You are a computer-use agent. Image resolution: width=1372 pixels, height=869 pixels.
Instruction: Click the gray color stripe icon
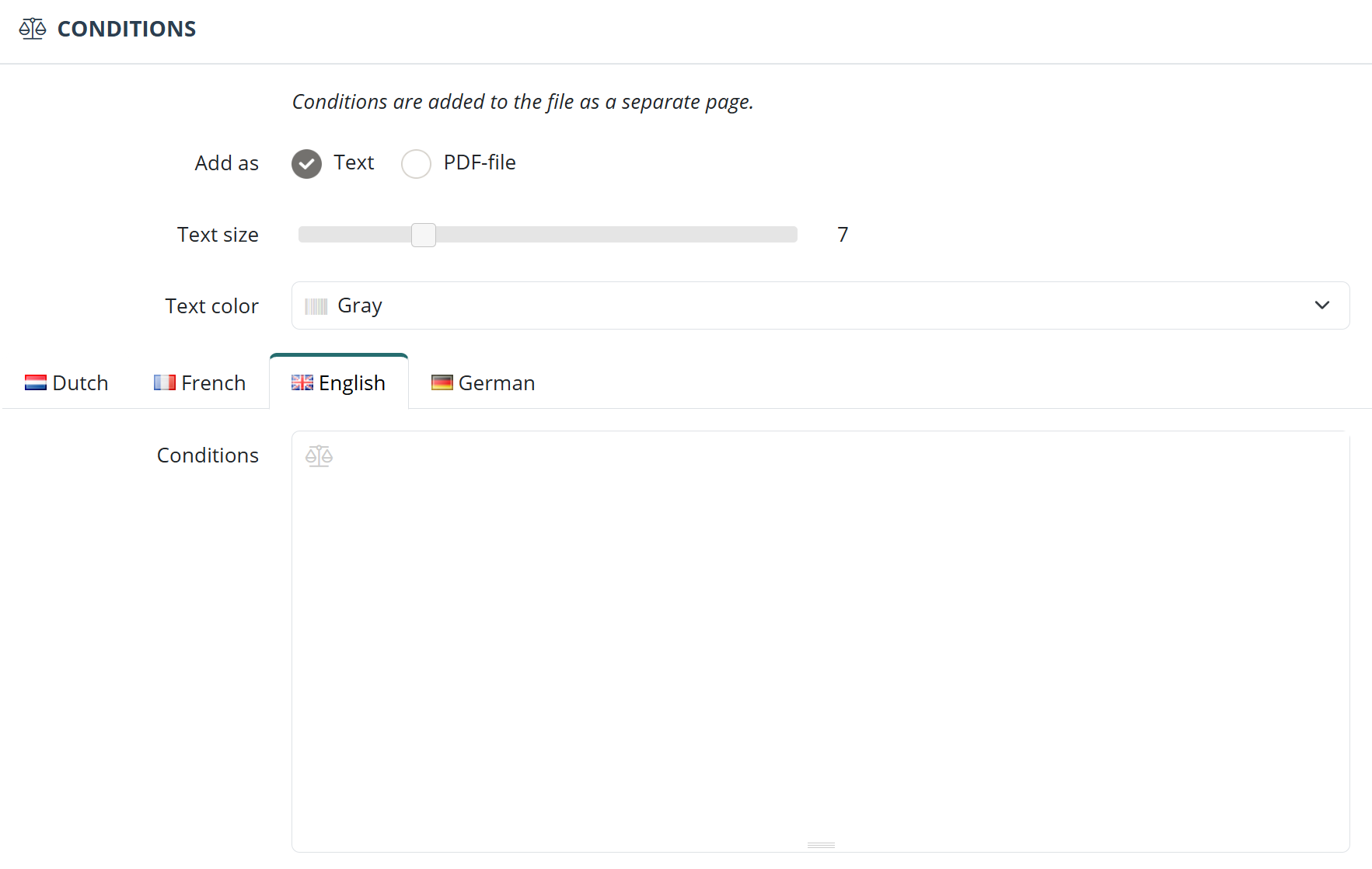pos(316,306)
